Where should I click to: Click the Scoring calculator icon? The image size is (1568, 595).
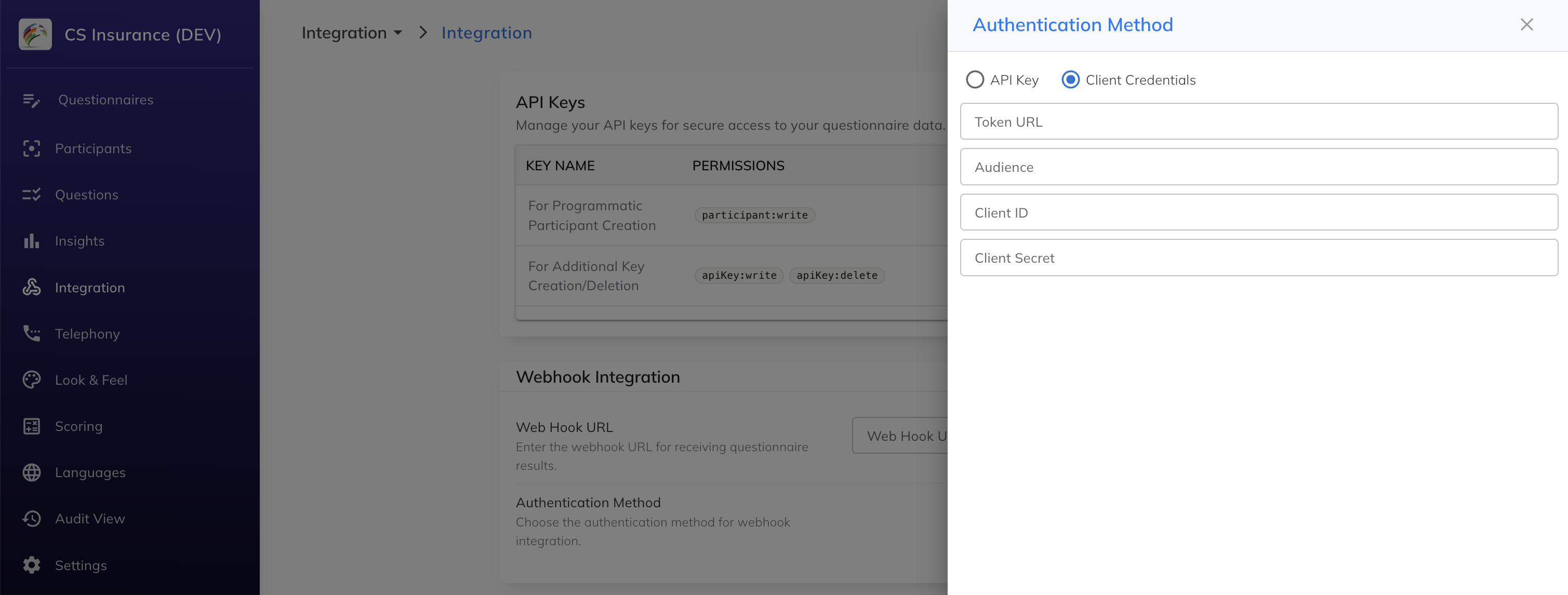31,426
